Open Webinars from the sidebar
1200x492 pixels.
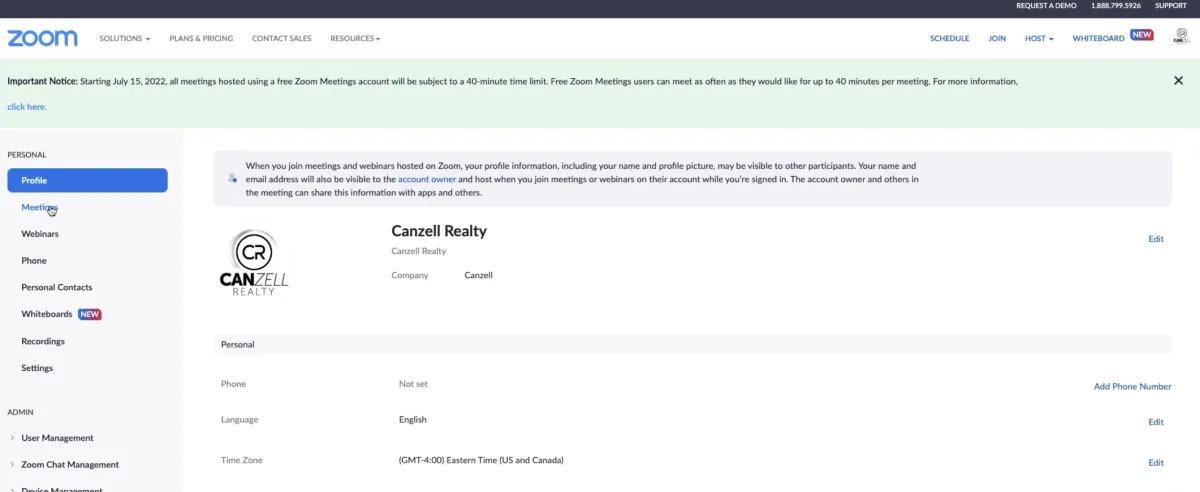(x=40, y=234)
